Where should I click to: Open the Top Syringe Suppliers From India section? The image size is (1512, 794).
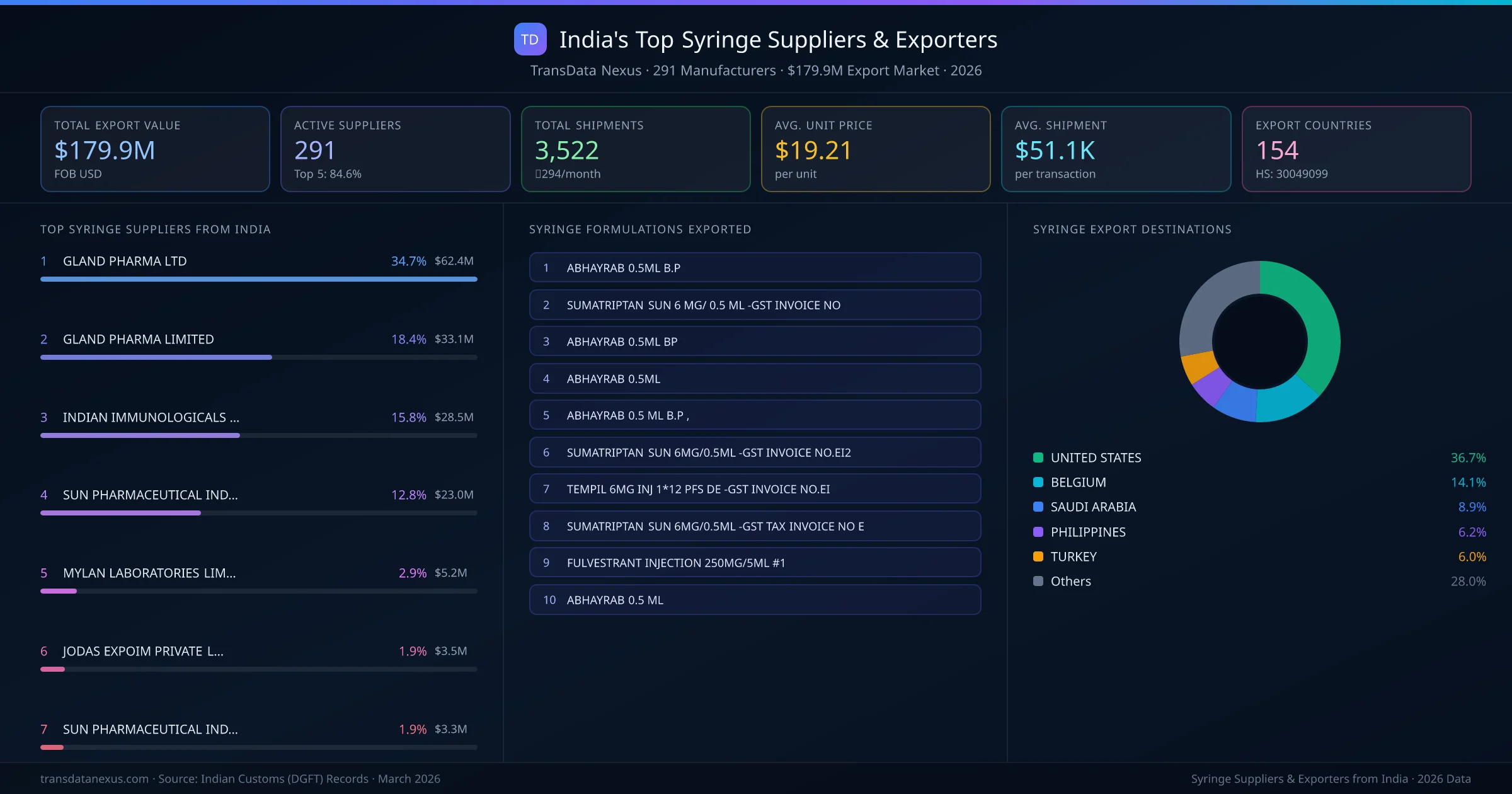(x=155, y=229)
